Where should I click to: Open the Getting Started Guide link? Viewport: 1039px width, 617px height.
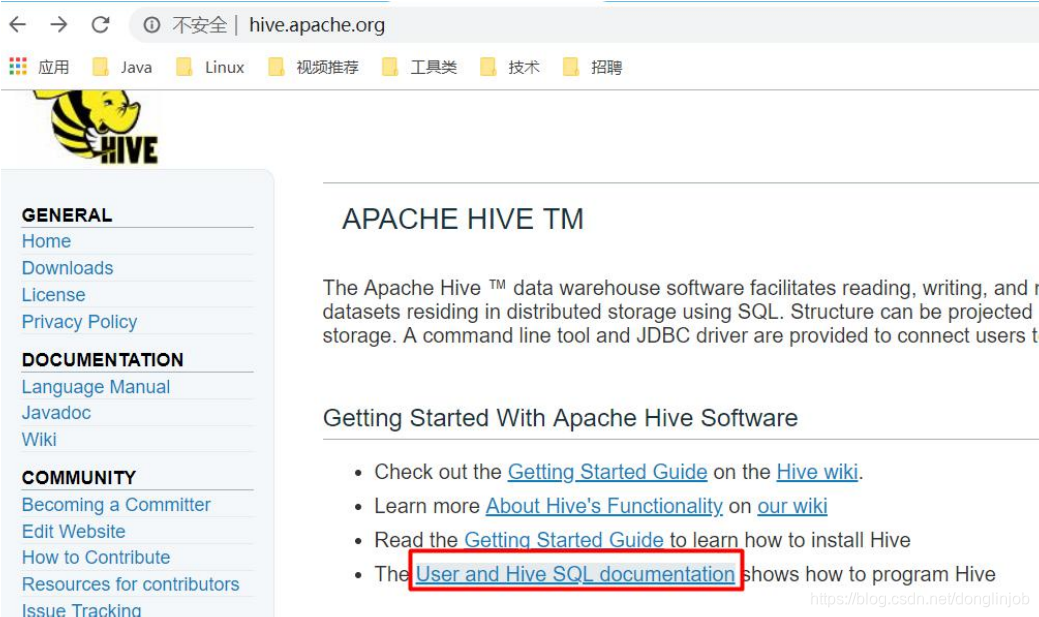[x=607, y=471]
